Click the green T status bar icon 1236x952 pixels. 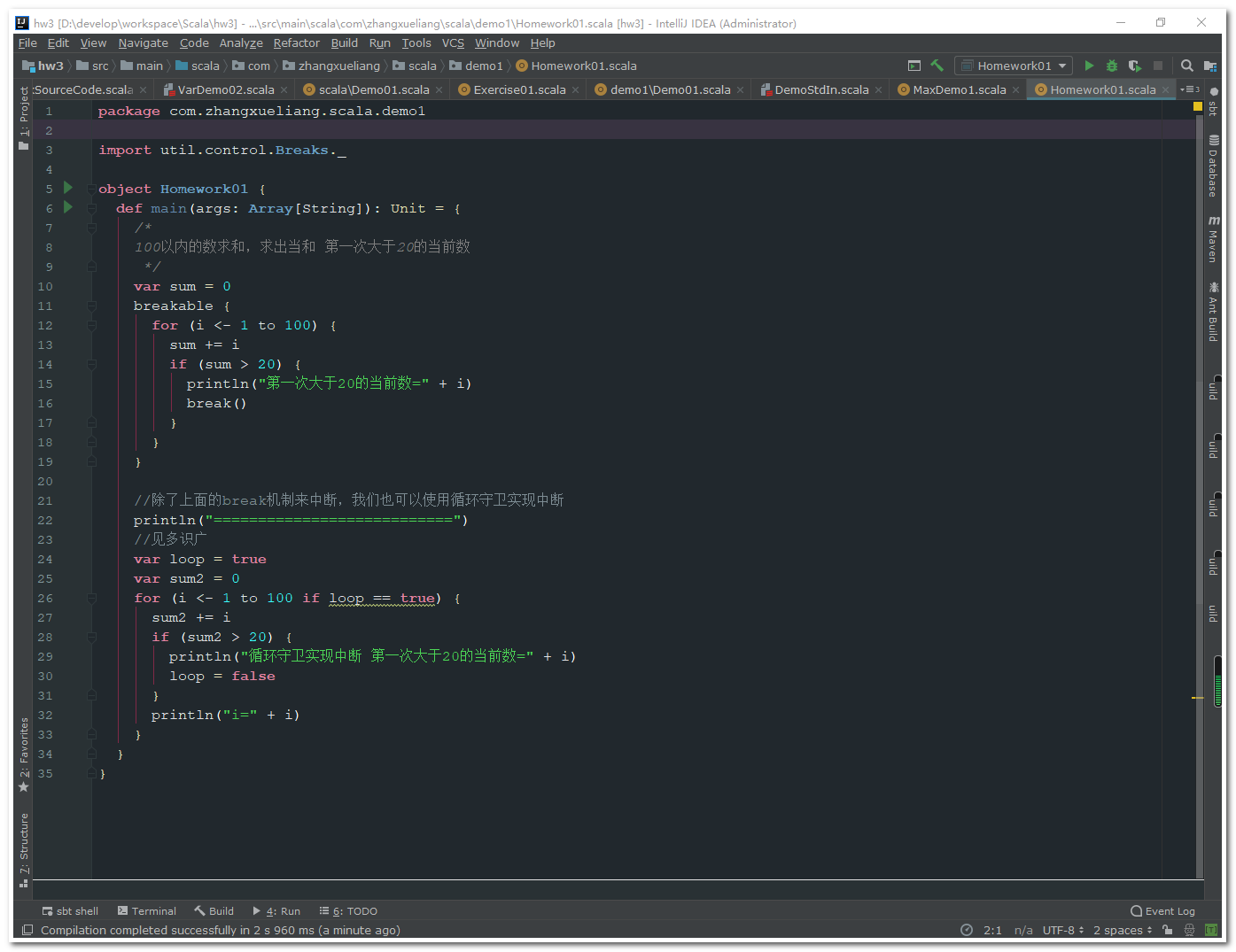coord(1211,930)
